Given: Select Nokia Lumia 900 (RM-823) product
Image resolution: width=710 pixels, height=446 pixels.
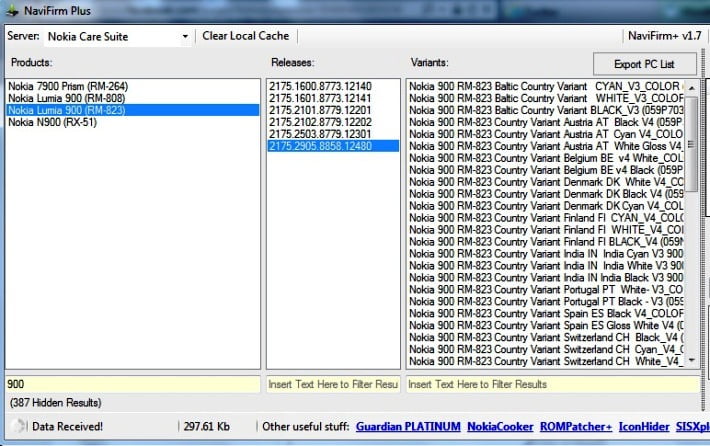Looking at the screenshot, I should [133, 110].
